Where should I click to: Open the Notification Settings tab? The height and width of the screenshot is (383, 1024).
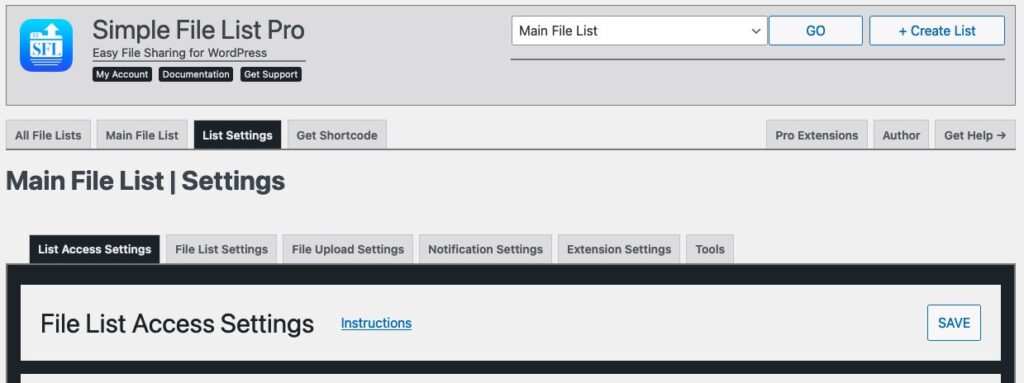[485, 249]
